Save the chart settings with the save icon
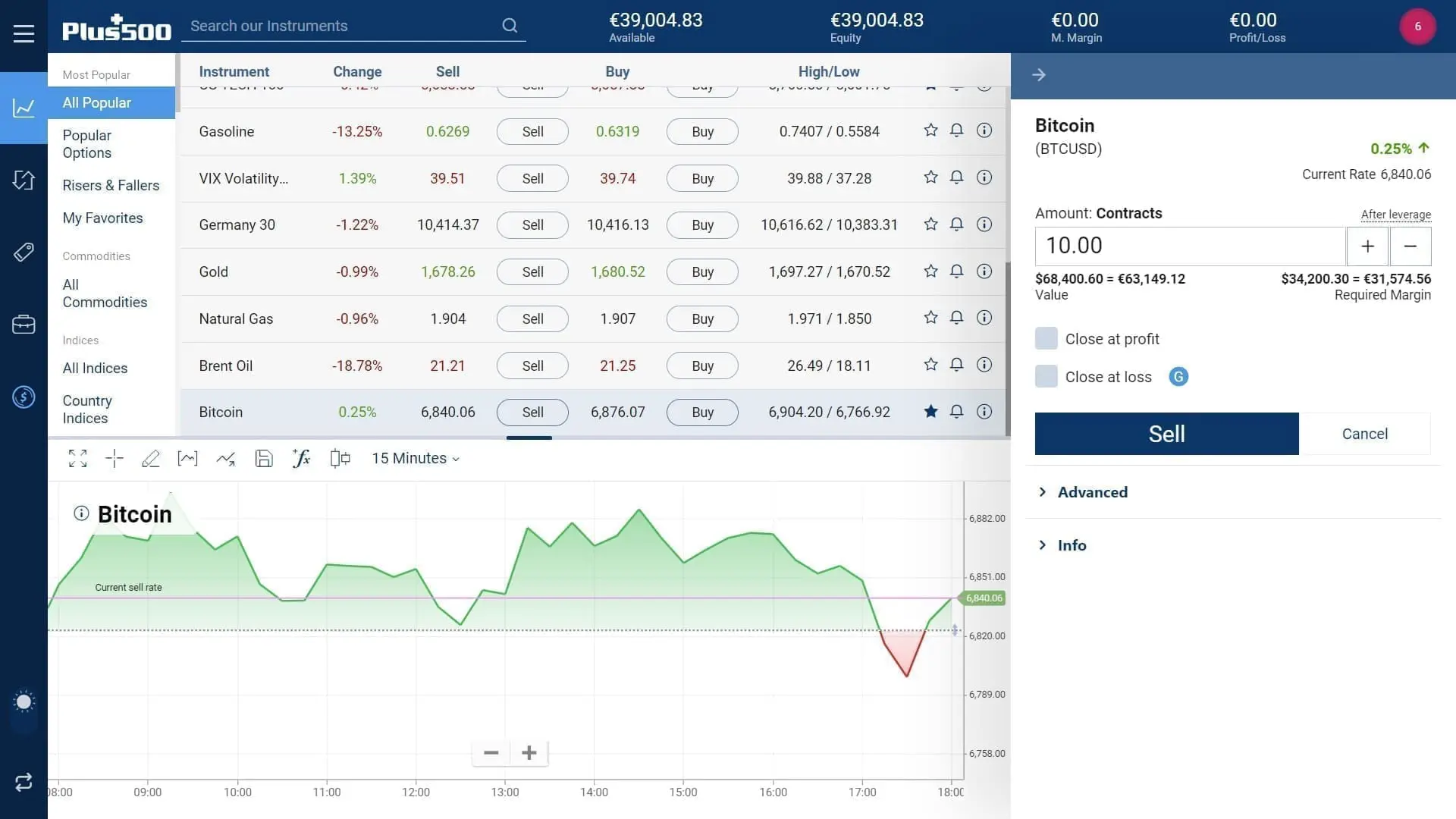This screenshot has height=819, width=1456. (264, 458)
